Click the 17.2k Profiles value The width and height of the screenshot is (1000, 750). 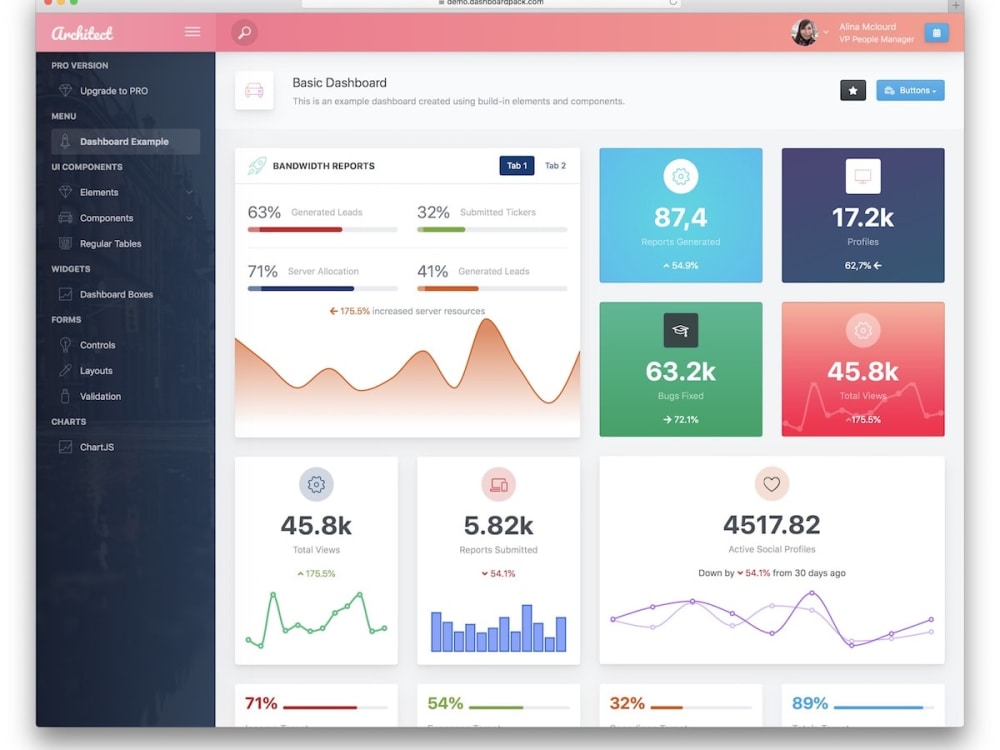coord(863,217)
